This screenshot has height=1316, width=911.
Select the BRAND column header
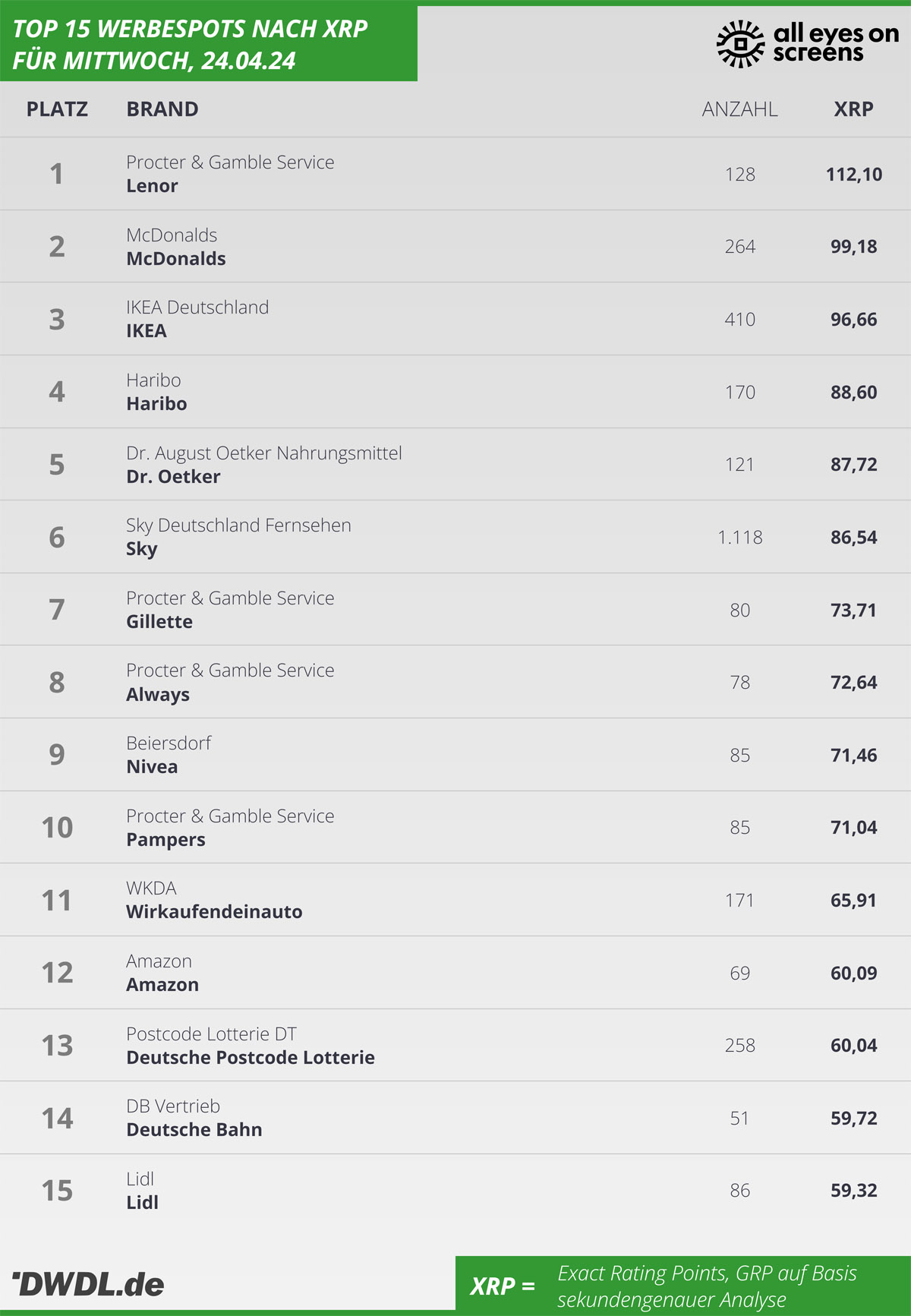click(162, 109)
